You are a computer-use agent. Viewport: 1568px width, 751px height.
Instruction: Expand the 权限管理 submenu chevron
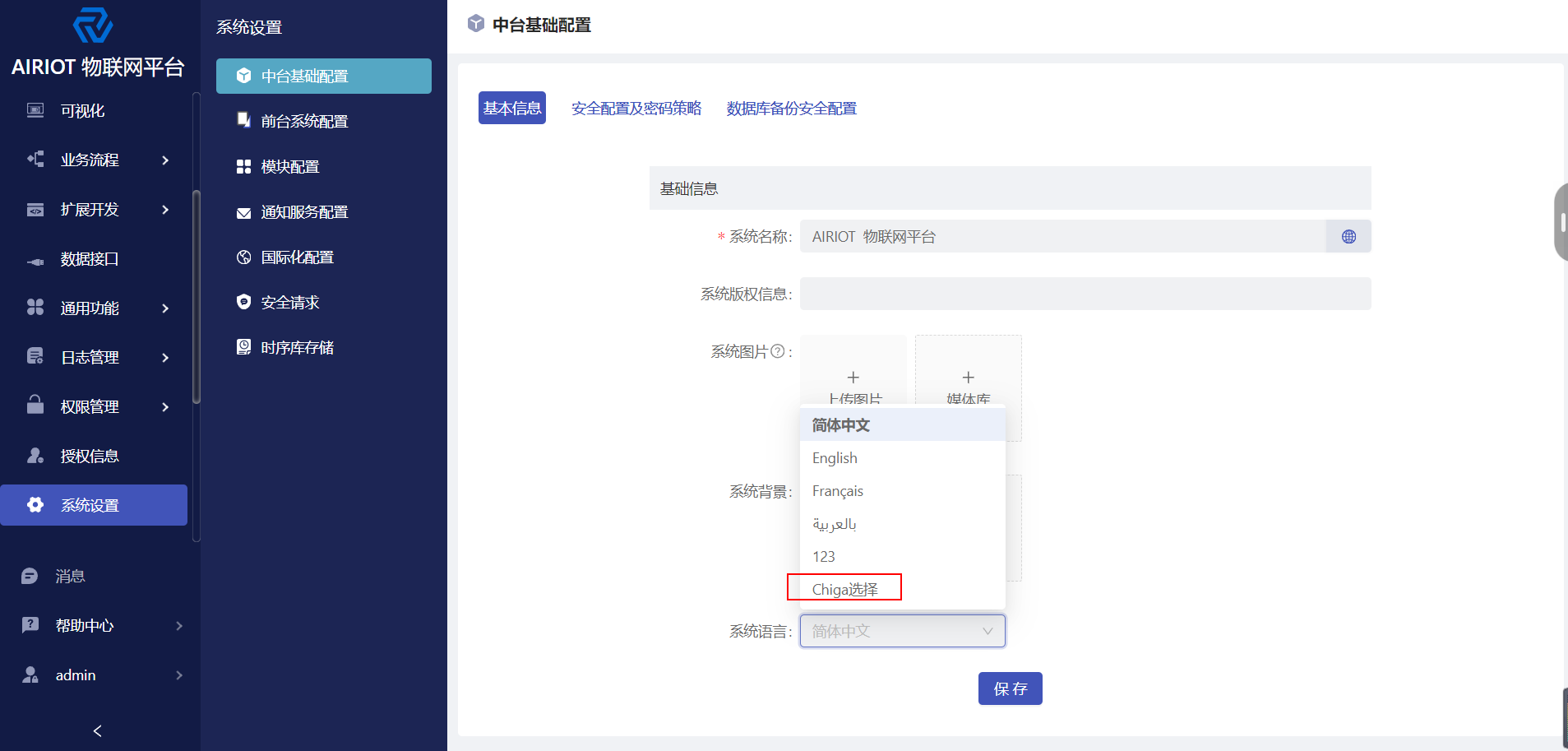[x=165, y=406]
